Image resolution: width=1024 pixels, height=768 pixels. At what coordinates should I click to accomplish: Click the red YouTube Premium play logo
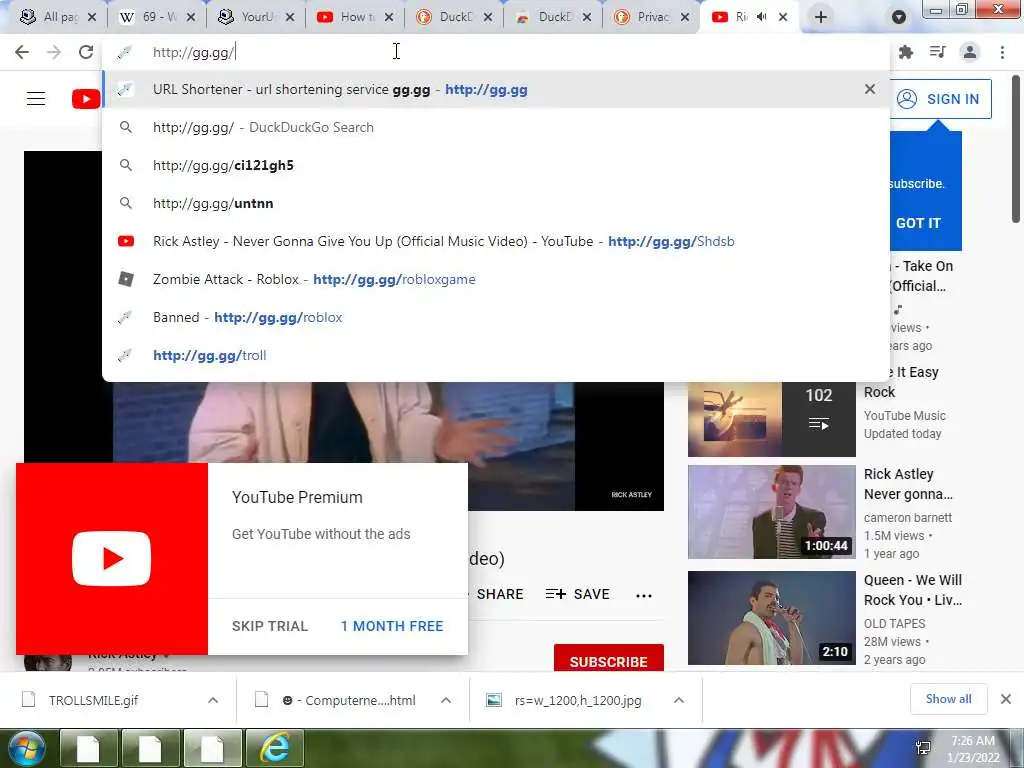pos(112,558)
